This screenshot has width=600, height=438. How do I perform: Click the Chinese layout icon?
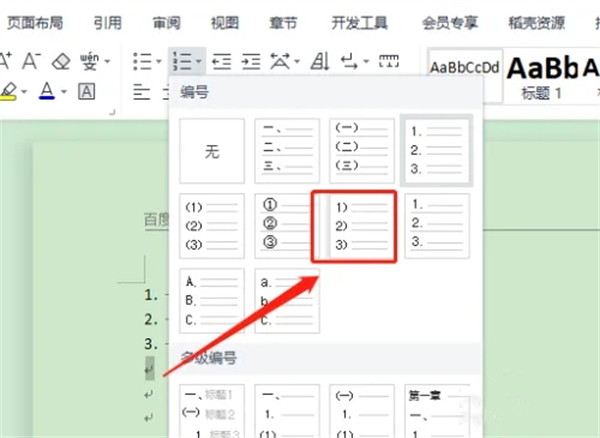(280, 61)
